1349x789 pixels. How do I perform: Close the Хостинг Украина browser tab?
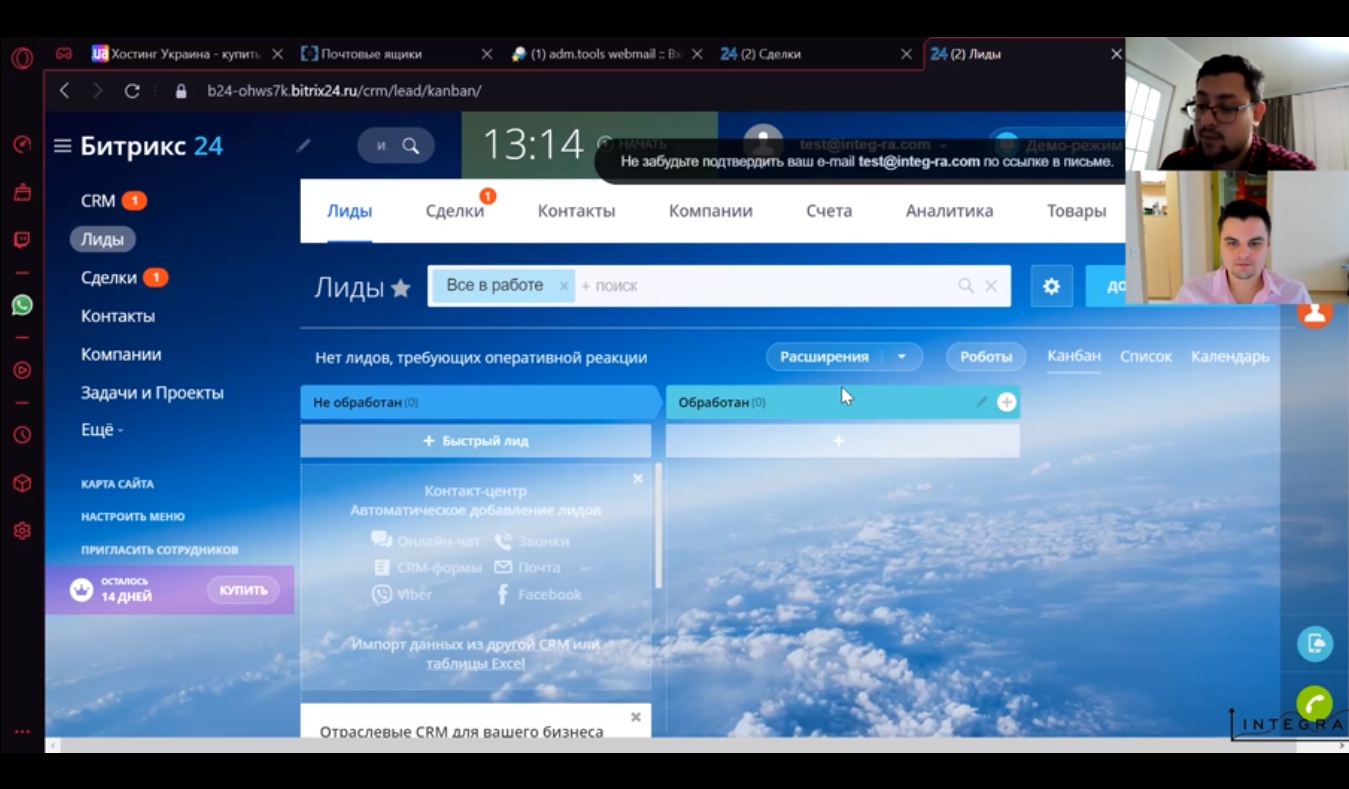pyautogui.click(x=277, y=54)
